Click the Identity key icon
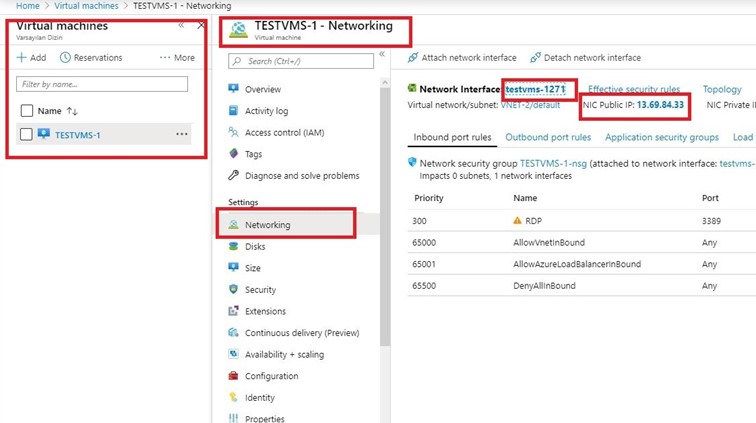Image resolution: width=756 pixels, height=423 pixels. click(233, 397)
